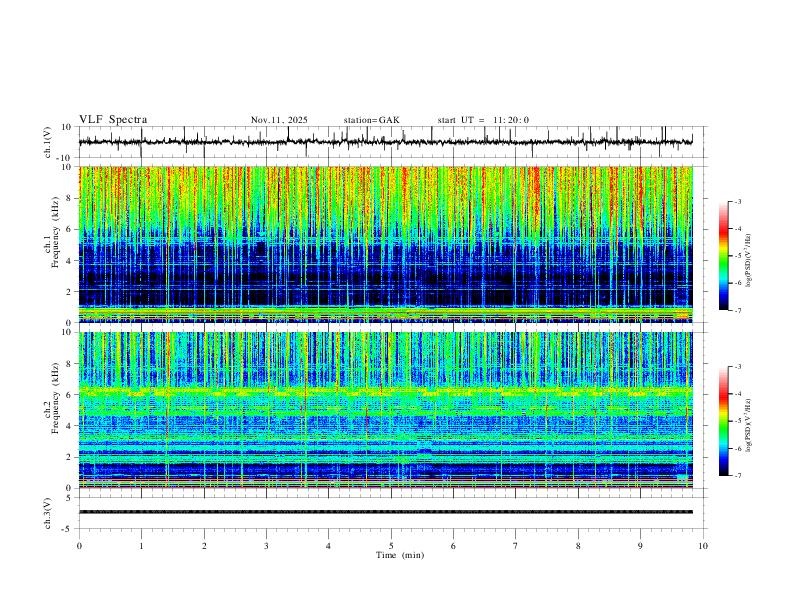Click the "station=GAK" label
Image resolution: width=792 pixels, height=612 pixels.
pyautogui.click(x=371, y=120)
